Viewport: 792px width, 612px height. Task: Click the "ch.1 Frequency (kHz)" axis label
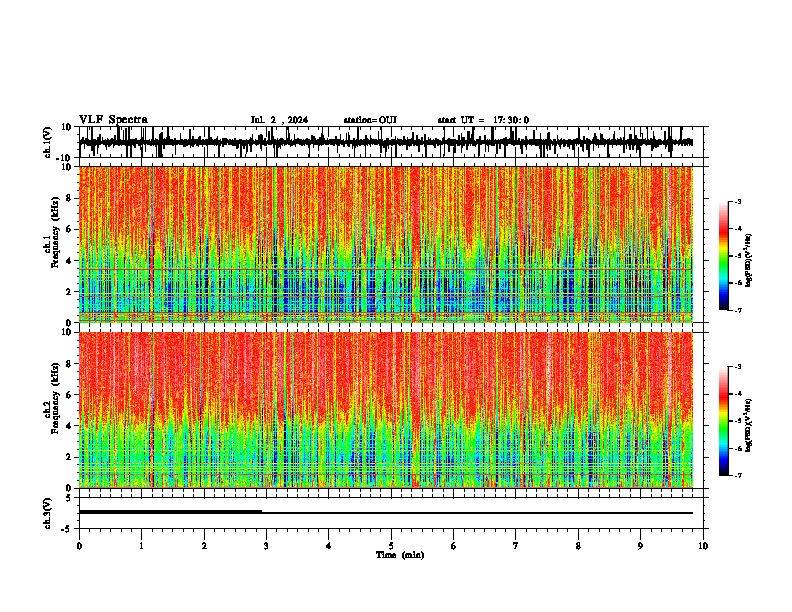(x=52, y=233)
